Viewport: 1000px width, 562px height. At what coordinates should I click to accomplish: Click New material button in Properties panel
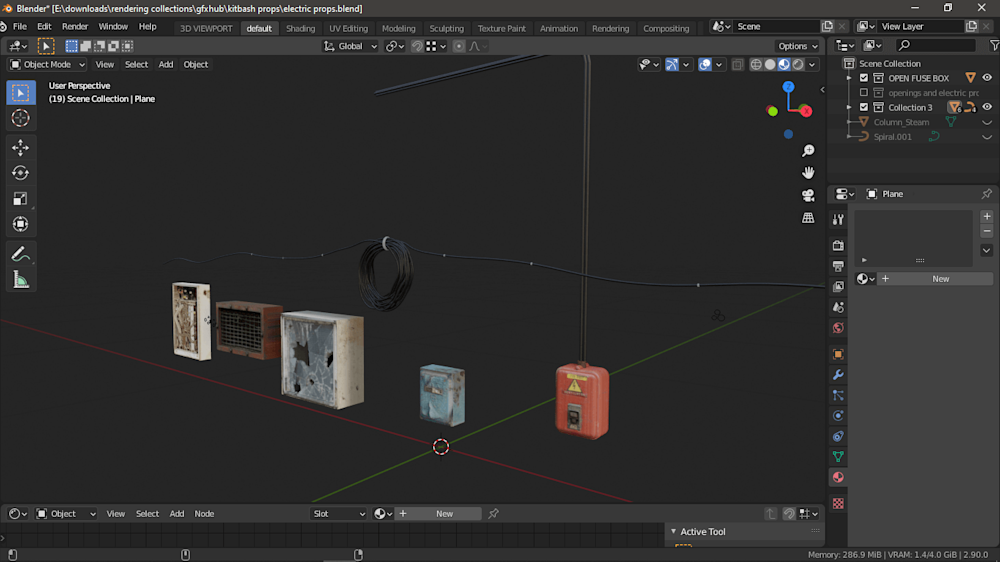pos(940,279)
